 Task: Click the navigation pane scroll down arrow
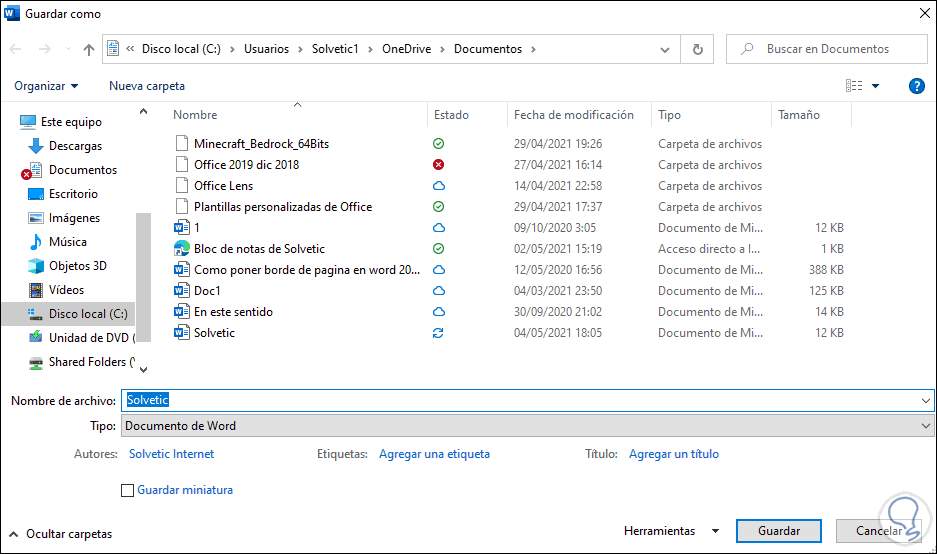pyautogui.click(x=143, y=370)
